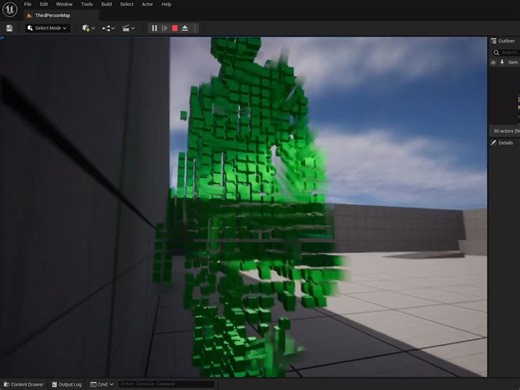Viewport: 520px width, 390px height.
Task: Eject from the player controller
Action: tap(185, 28)
